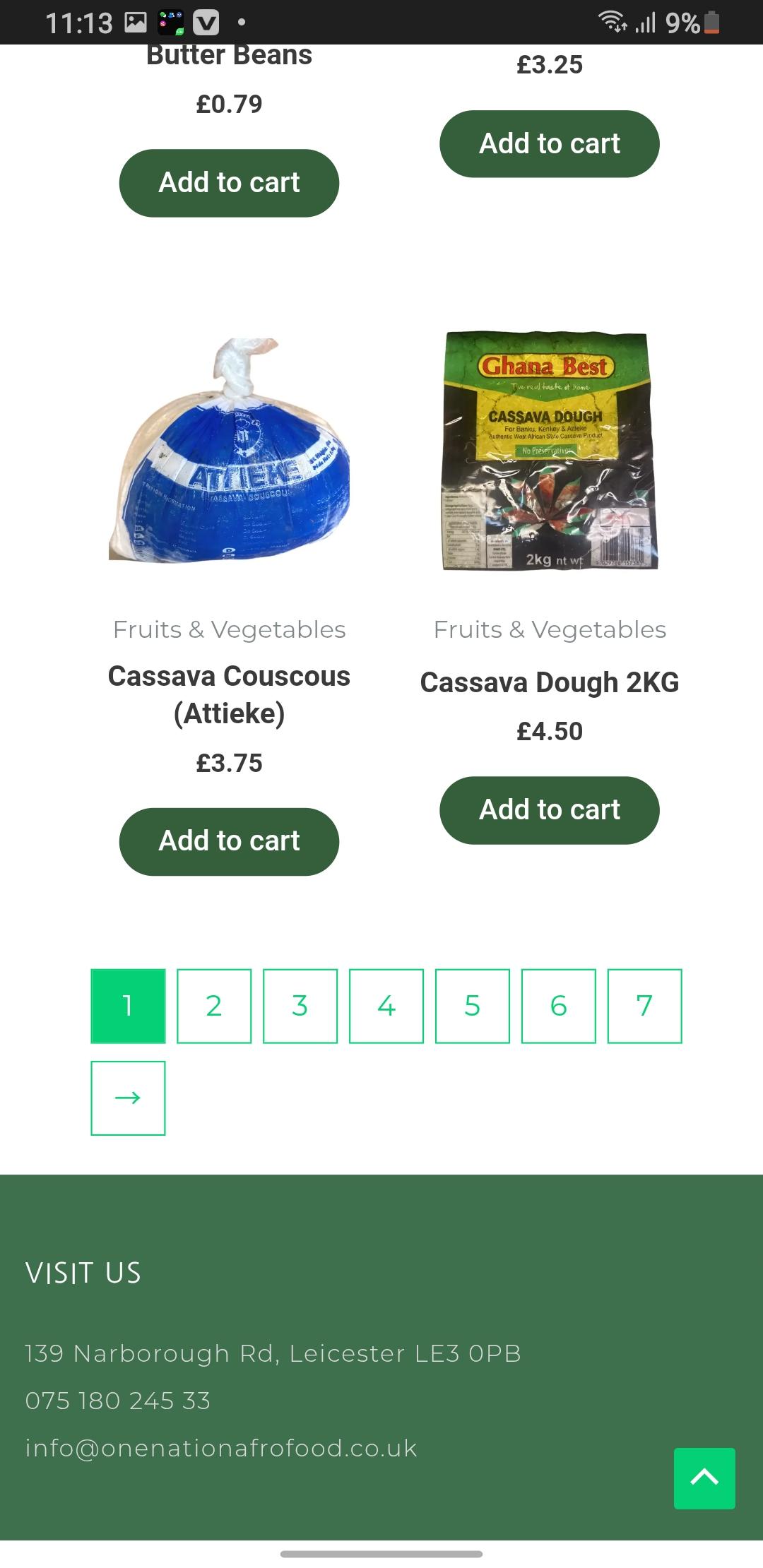Select page 4 in pagination
The width and height of the screenshot is (763, 1568).
(386, 1006)
